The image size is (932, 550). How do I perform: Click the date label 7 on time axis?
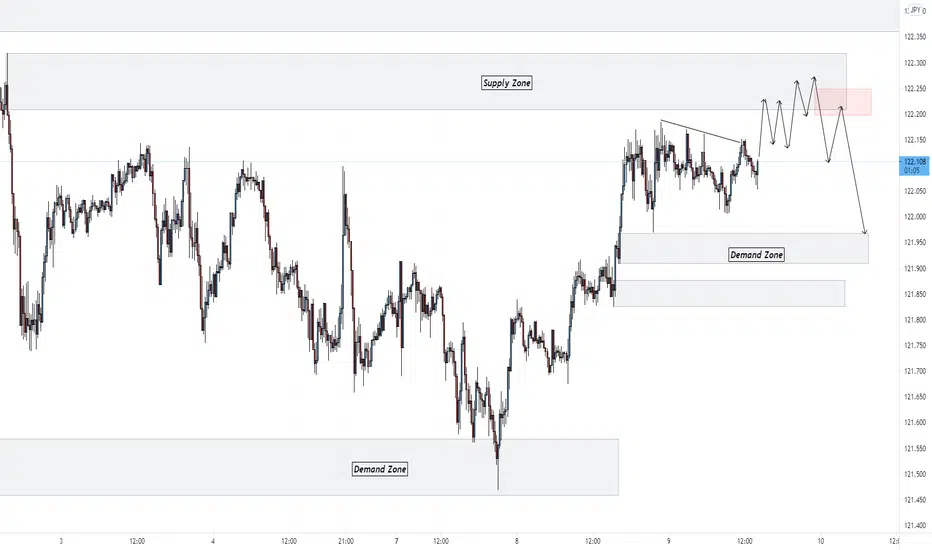396,541
